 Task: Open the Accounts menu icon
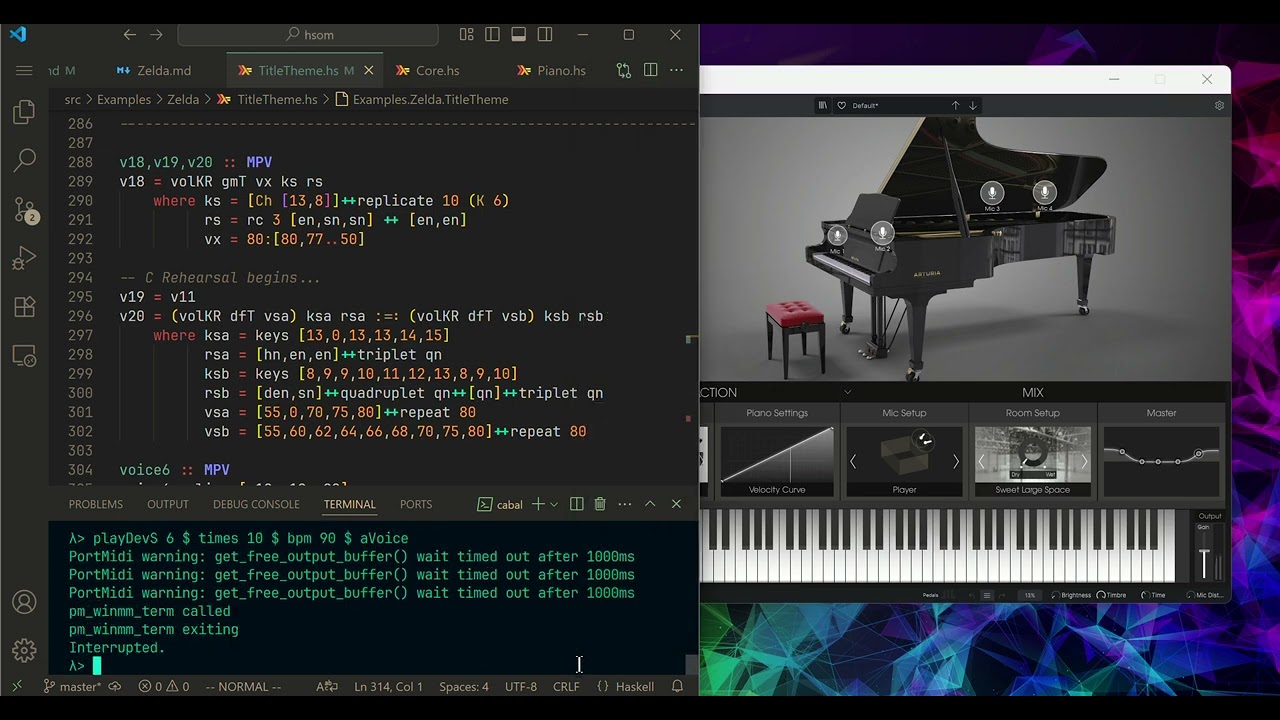click(25, 603)
